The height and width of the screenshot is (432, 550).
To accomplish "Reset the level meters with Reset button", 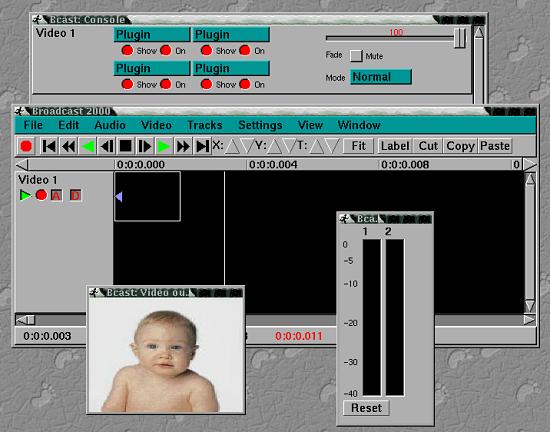I will [366, 408].
